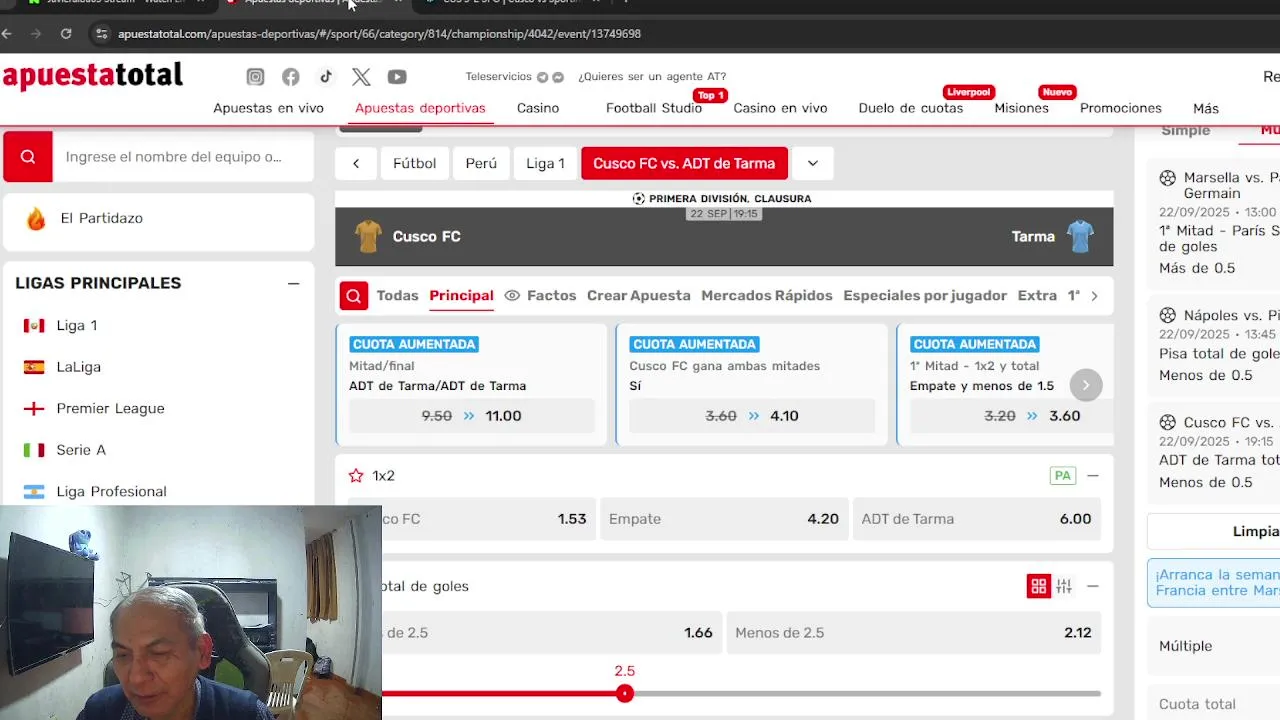The width and height of the screenshot is (1280, 720).
Task: Open slider settings icon in total de goles
Action: tap(1064, 586)
